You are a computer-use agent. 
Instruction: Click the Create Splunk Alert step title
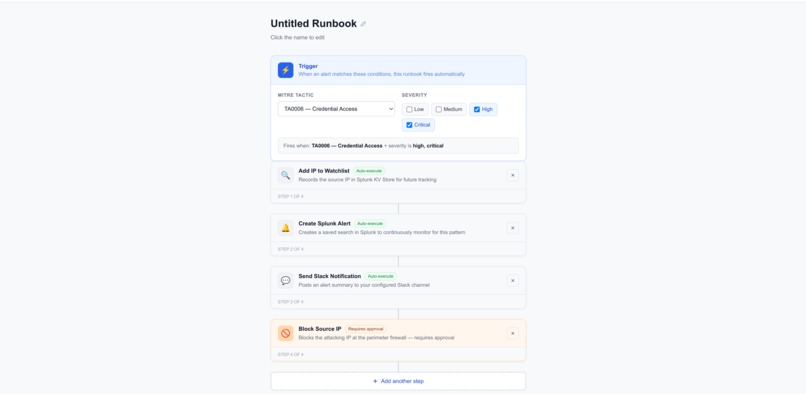point(324,224)
